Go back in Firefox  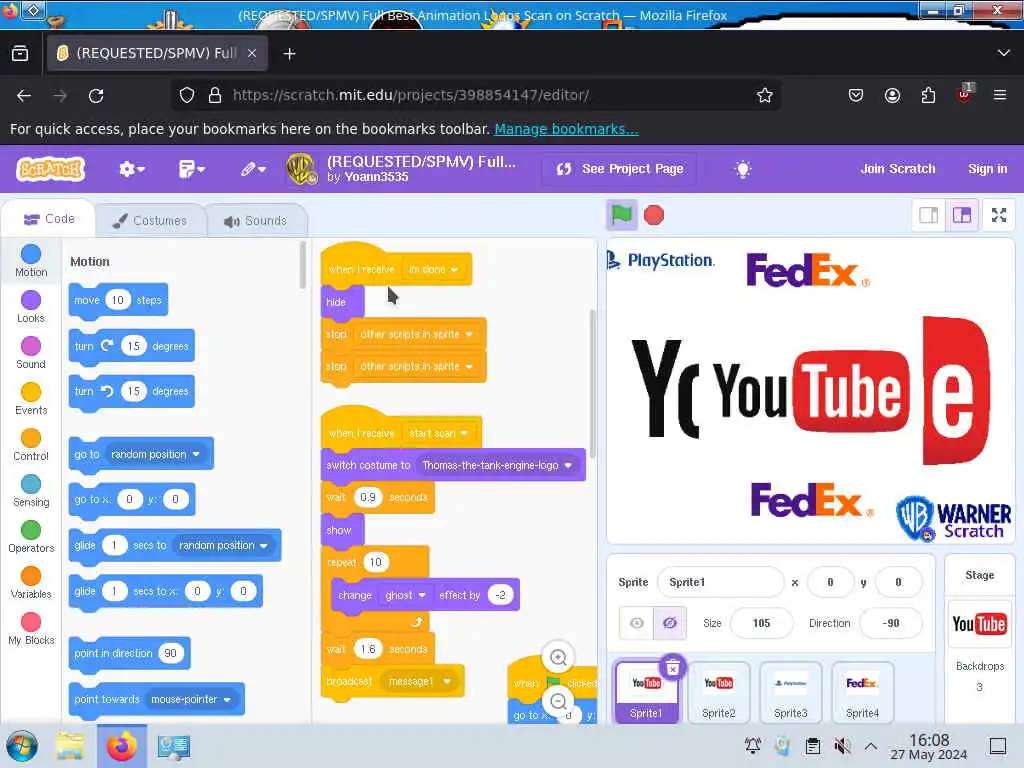point(24,95)
